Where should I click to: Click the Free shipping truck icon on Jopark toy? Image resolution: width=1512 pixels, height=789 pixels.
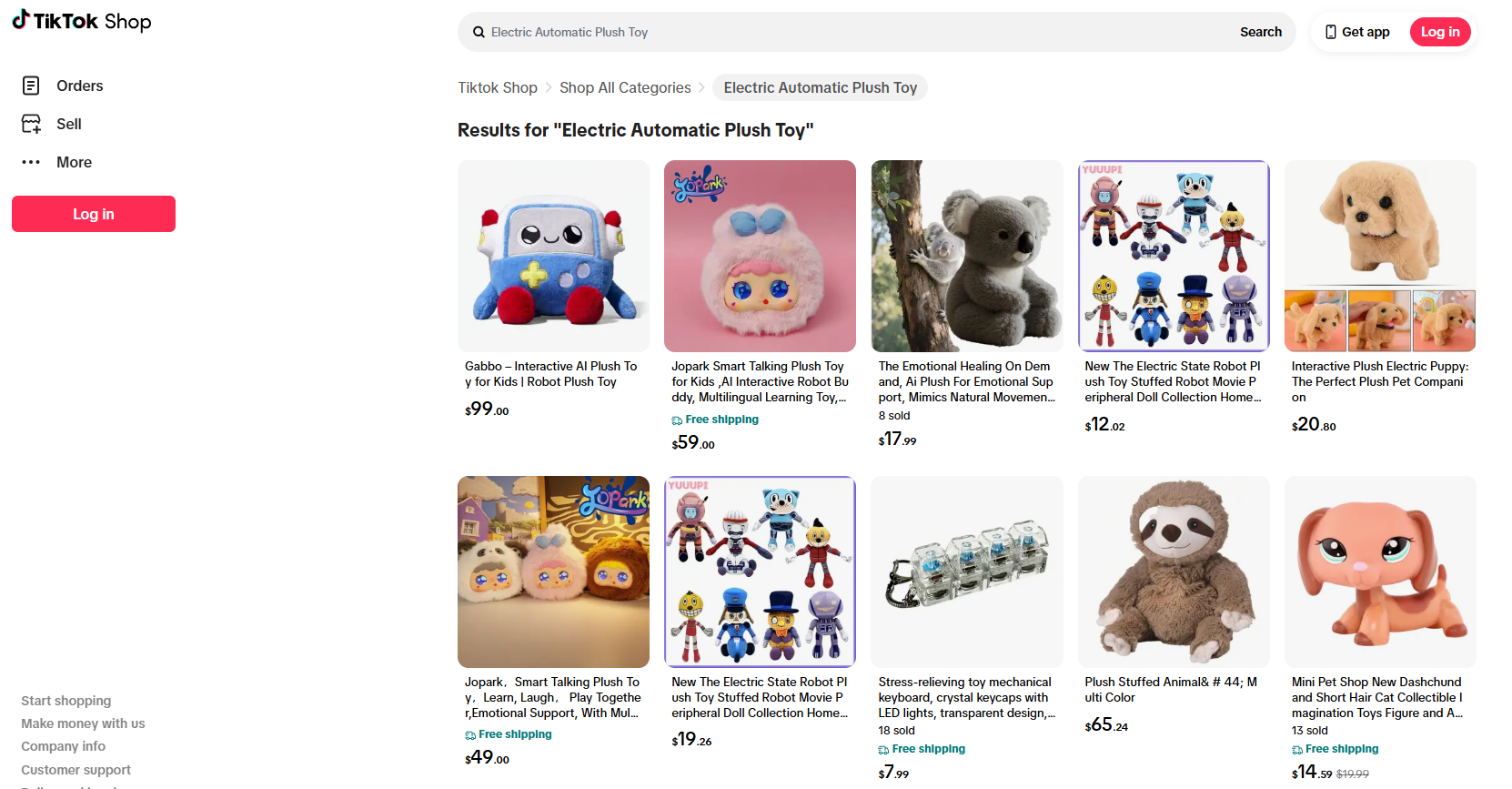(x=676, y=420)
